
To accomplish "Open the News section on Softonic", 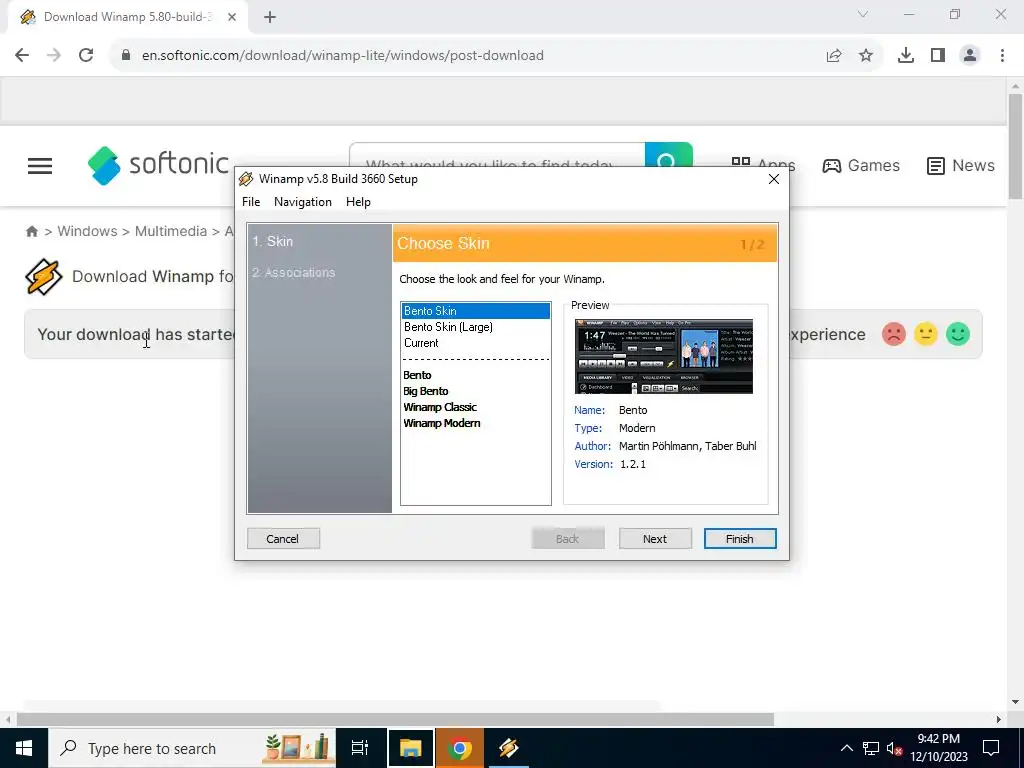I will coord(961,165).
